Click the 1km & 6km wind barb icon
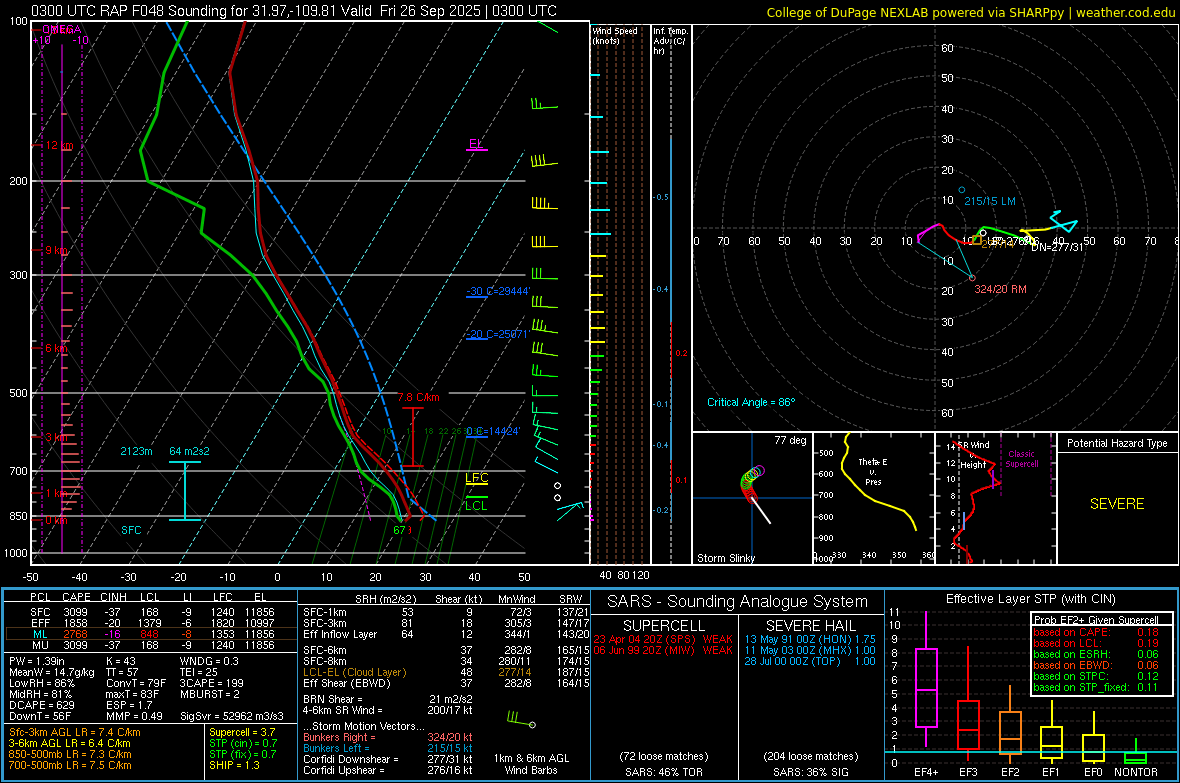1180x783 pixels. point(522,720)
